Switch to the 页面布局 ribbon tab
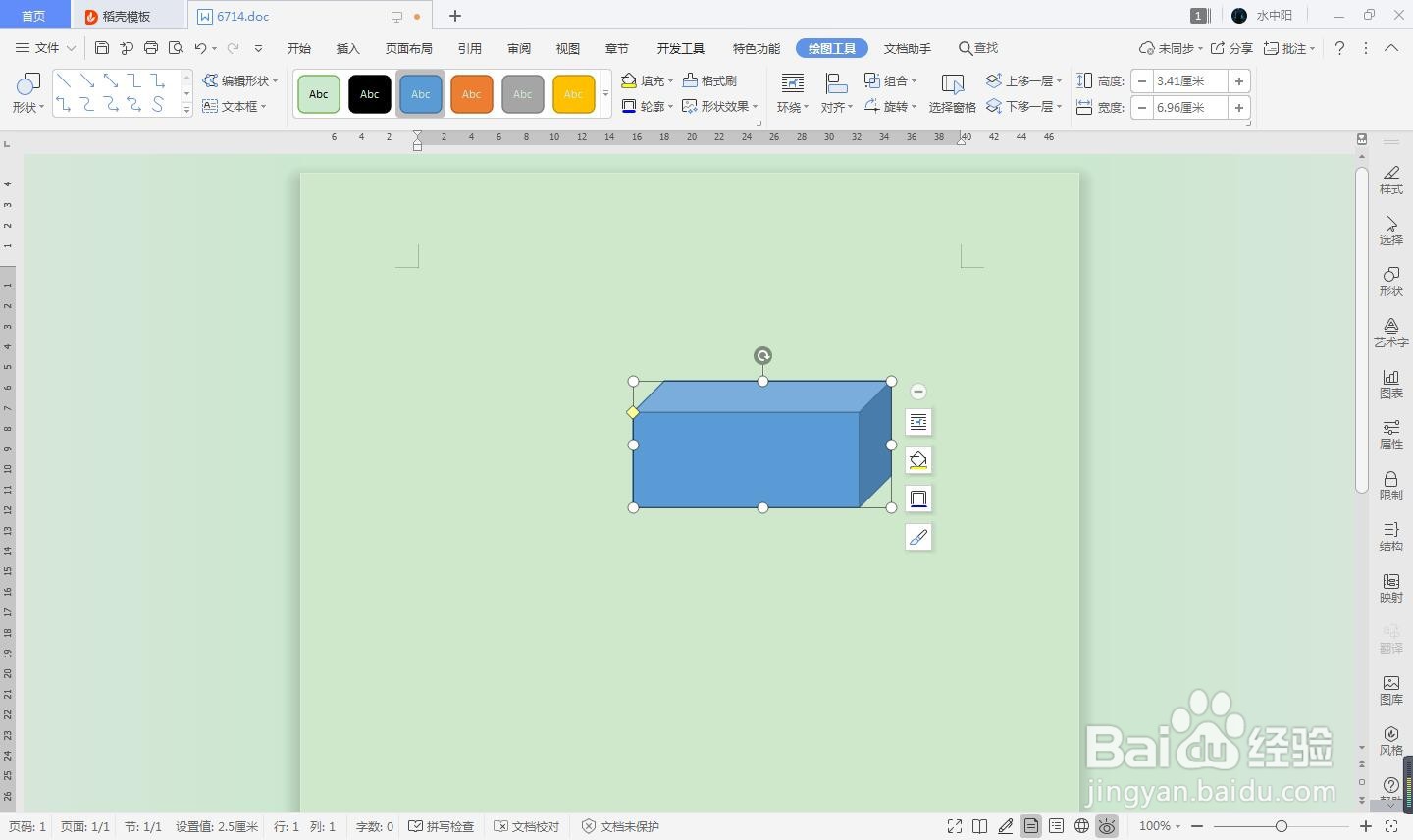Screen dimensions: 1413x840 point(409,48)
